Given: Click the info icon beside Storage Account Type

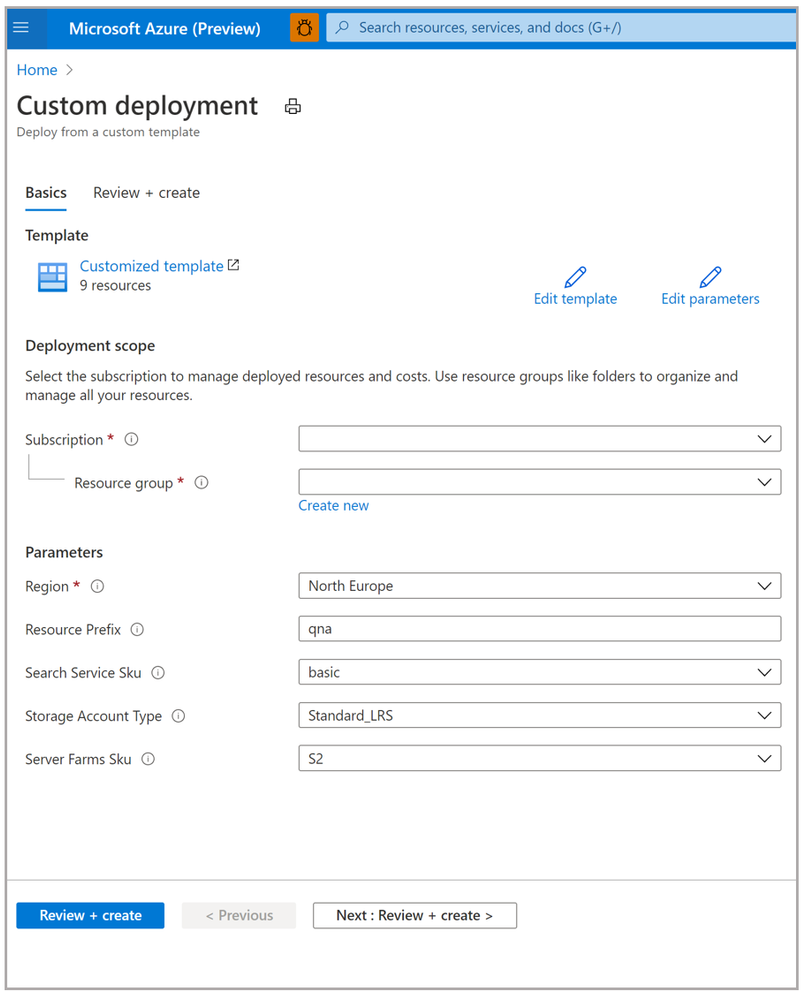Looking at the screenshot, I should tap(178, 716).
